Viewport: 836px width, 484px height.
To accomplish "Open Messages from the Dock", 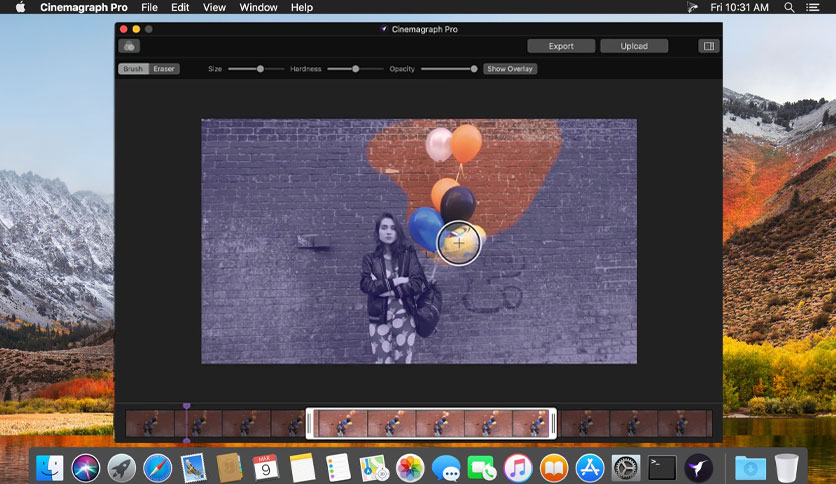I will click(446, 468).
